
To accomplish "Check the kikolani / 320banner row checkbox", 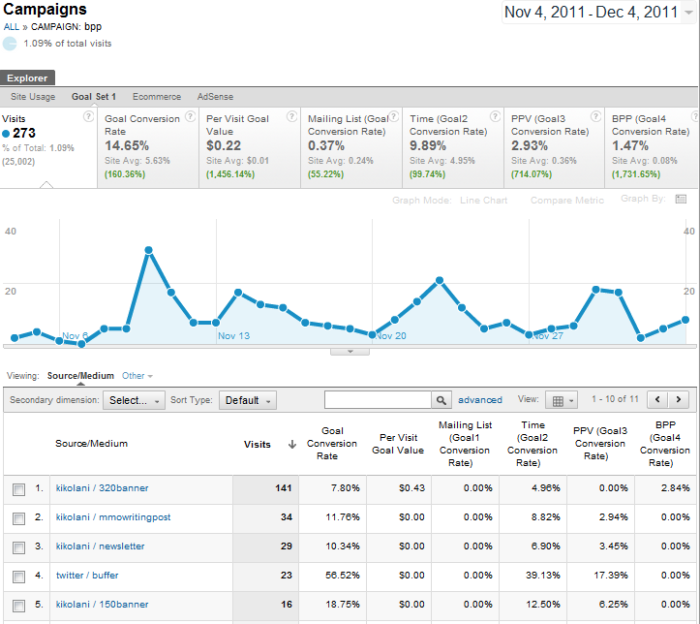I will [19, 490].
